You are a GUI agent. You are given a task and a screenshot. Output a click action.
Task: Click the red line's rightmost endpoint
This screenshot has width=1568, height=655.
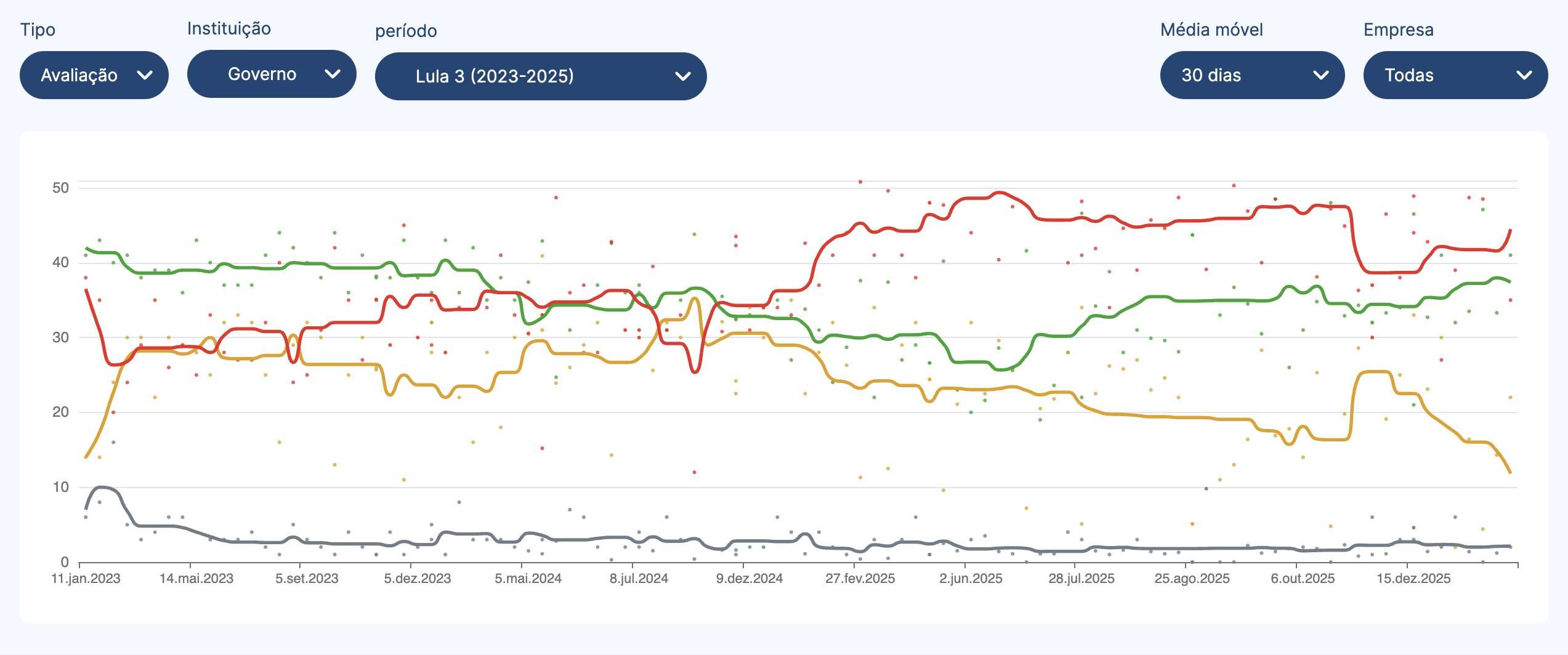(1511, 230)
